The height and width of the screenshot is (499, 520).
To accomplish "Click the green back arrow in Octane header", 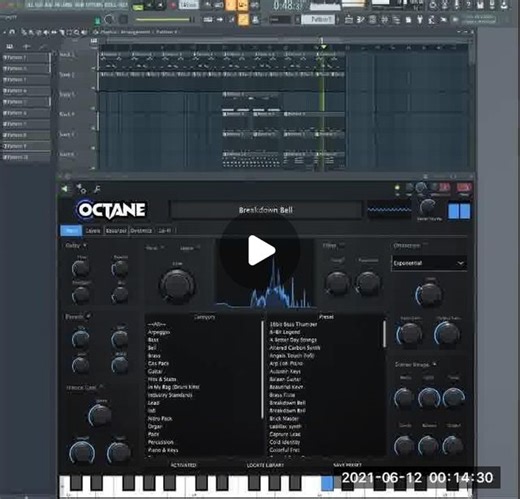I will point(64,189).
